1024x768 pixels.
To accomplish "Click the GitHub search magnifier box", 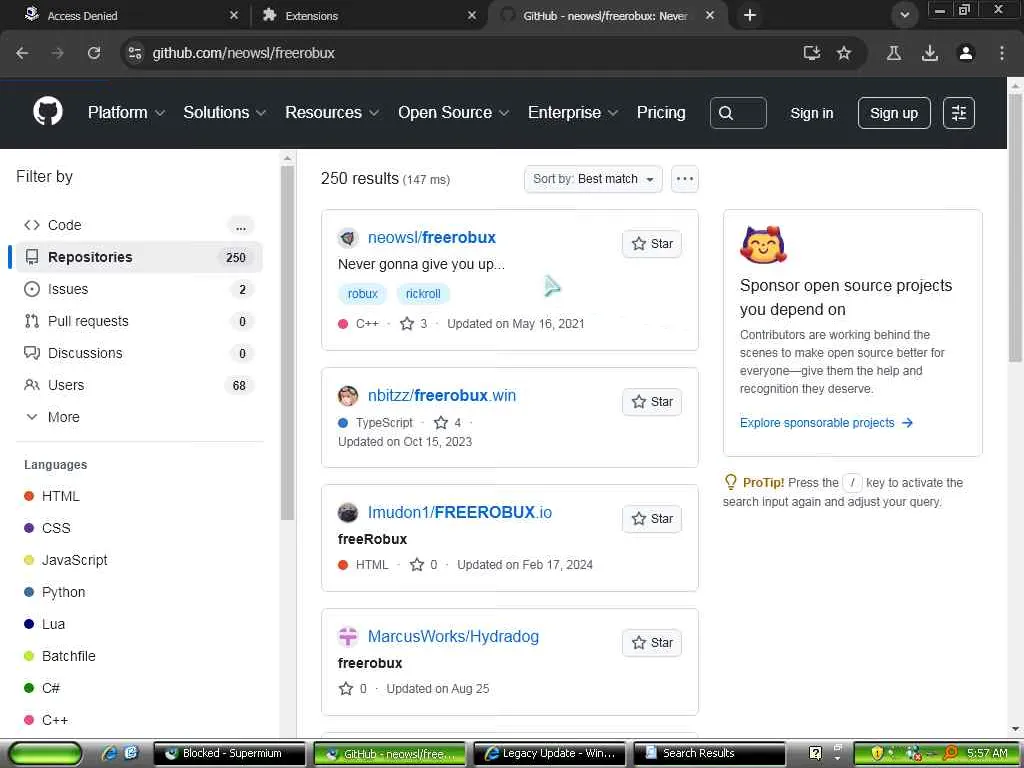I will 738,113.
